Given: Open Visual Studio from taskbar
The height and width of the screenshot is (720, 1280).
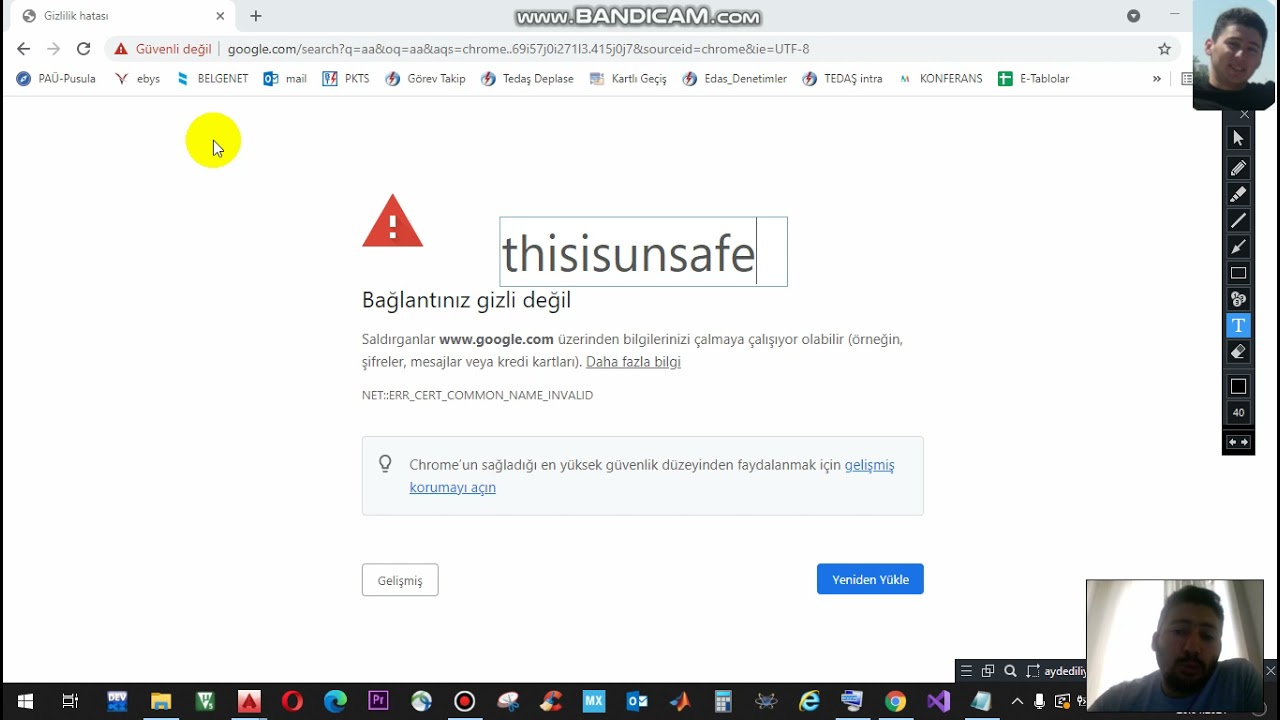Looking at the screenshot, I should click(x=938, y=701).
